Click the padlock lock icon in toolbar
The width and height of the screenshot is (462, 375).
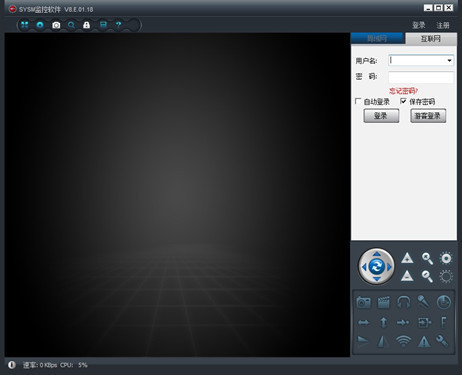pos(86,25)
